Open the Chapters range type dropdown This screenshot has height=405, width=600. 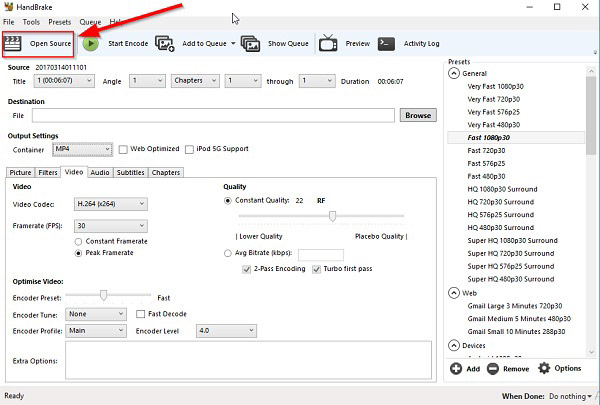click(195, 81)
